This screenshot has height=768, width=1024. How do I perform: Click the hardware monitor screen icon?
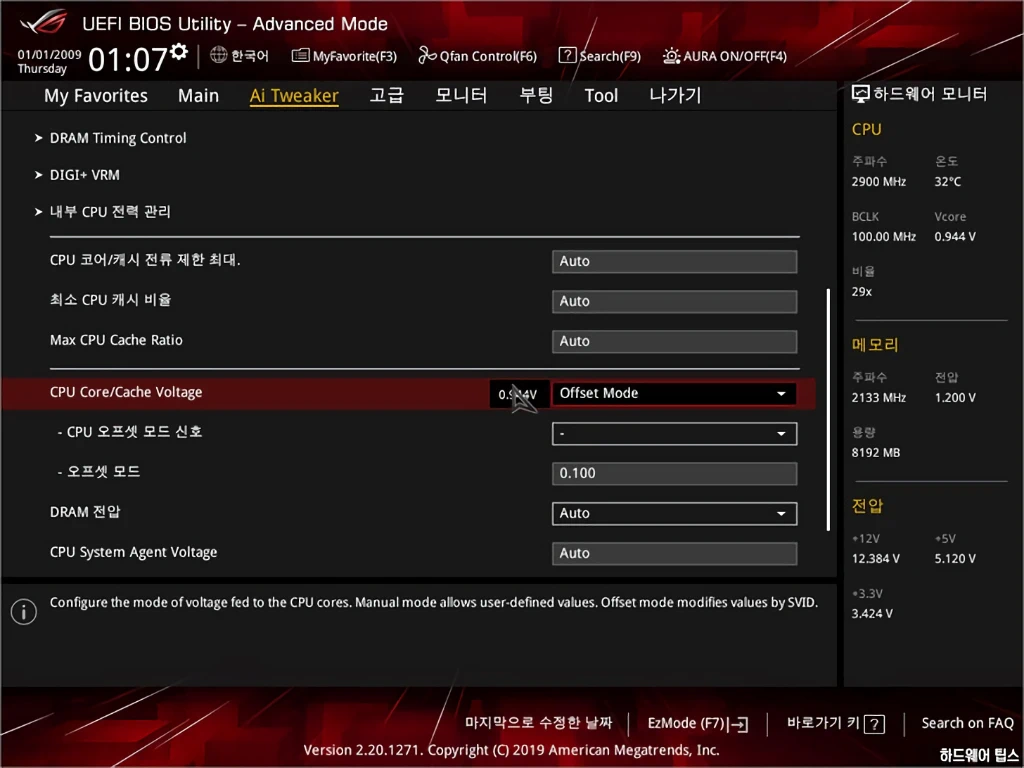tap(861, 94)
